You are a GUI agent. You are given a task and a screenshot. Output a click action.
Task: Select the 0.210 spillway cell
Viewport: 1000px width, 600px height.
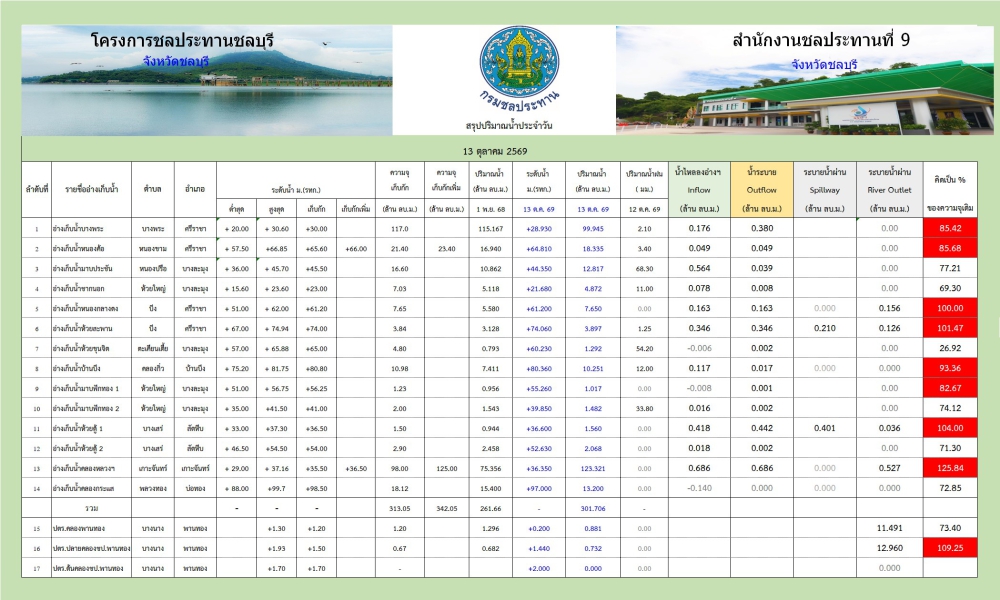[825, 328]
